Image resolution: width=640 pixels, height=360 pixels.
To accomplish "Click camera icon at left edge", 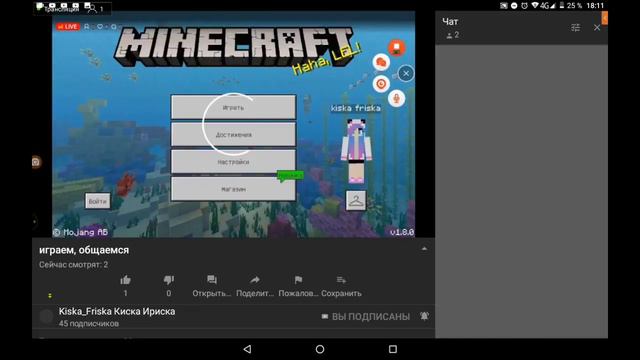I will tap(36, 162).
